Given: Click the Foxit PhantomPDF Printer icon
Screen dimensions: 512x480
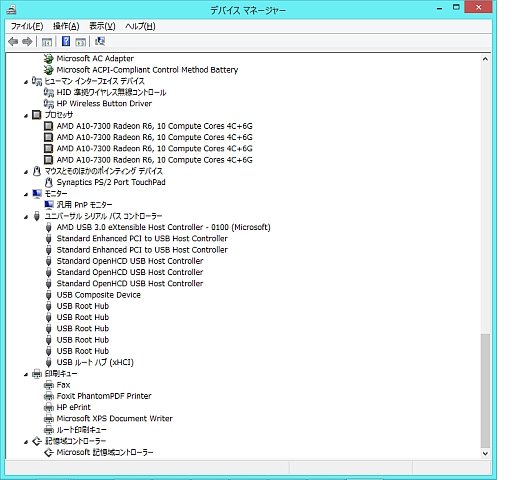Looking at the screenshot, I should (x=49, y=396).
